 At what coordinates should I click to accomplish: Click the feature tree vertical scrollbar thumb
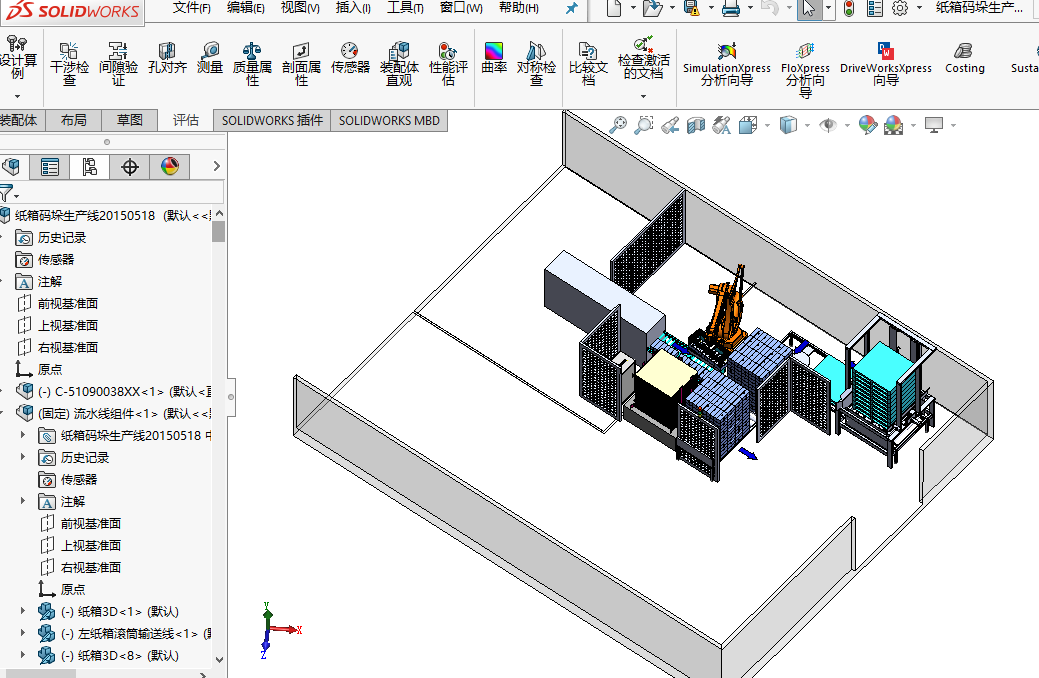(x=219, y=232)
